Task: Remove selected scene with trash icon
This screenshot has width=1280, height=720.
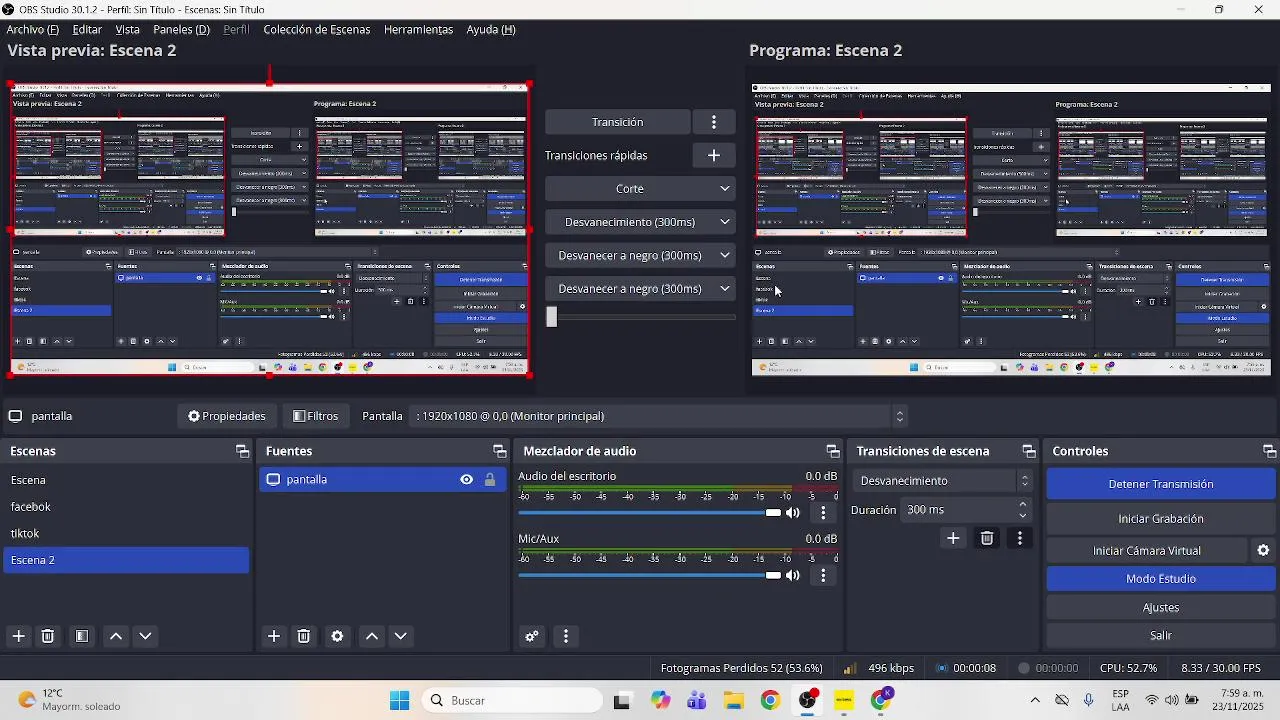Action: click(47, 636)
